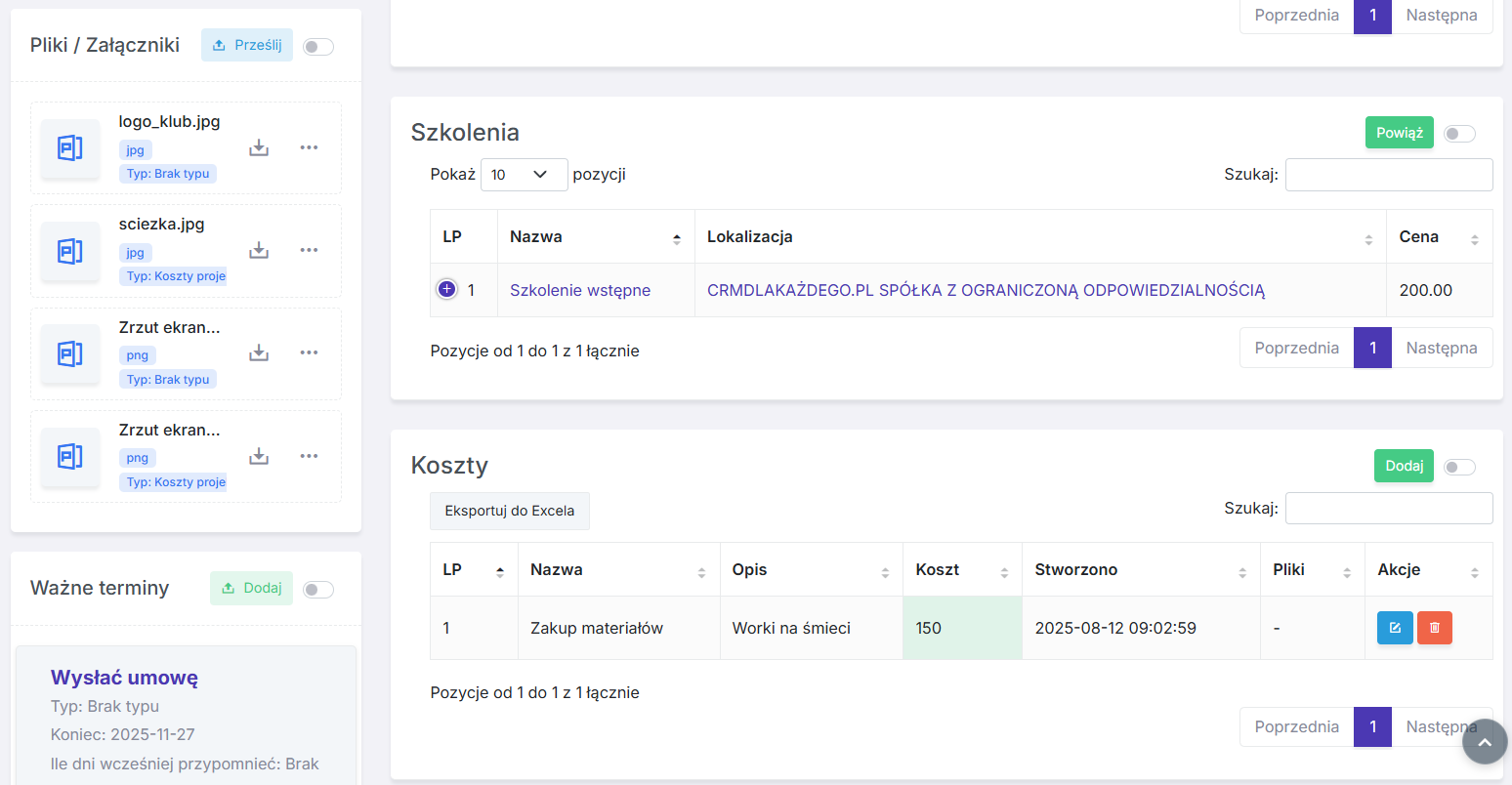Toggle the Szkolenia section switch

1459,134
